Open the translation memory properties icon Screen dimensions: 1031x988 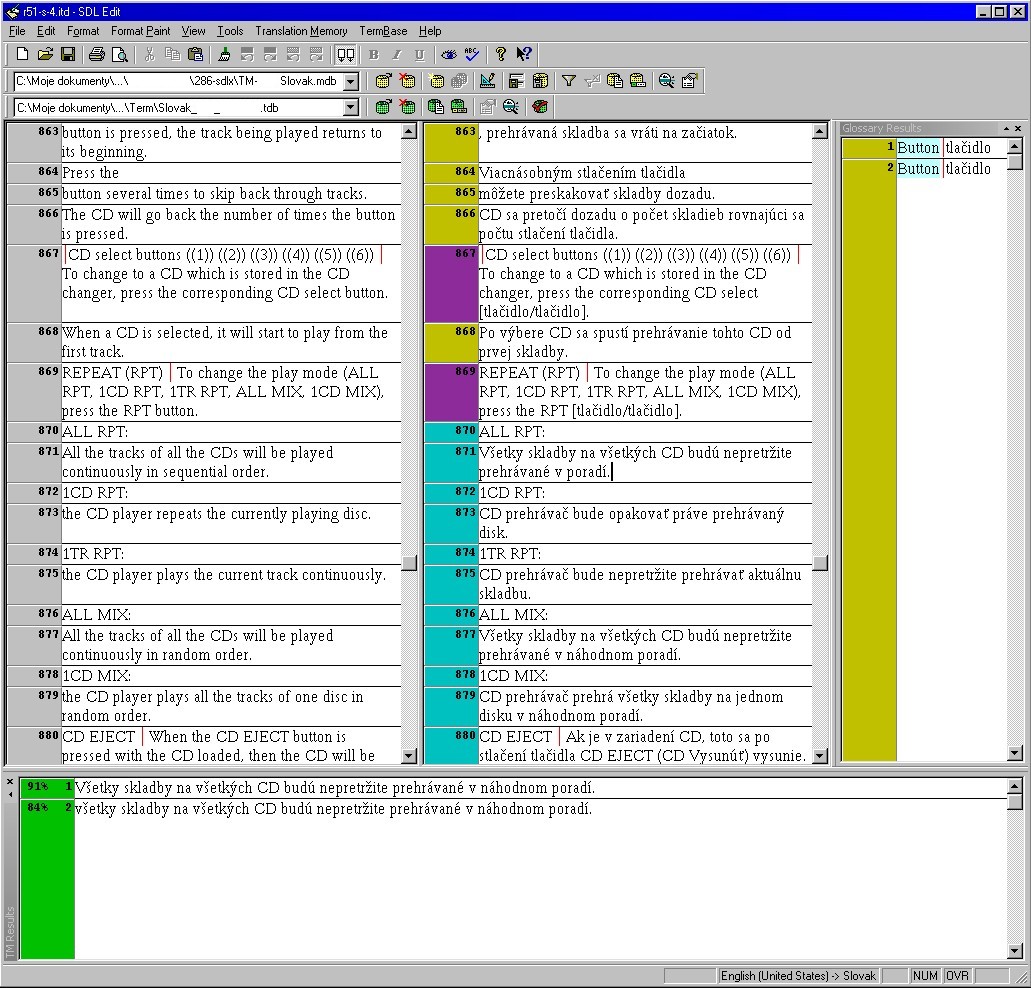689,81
